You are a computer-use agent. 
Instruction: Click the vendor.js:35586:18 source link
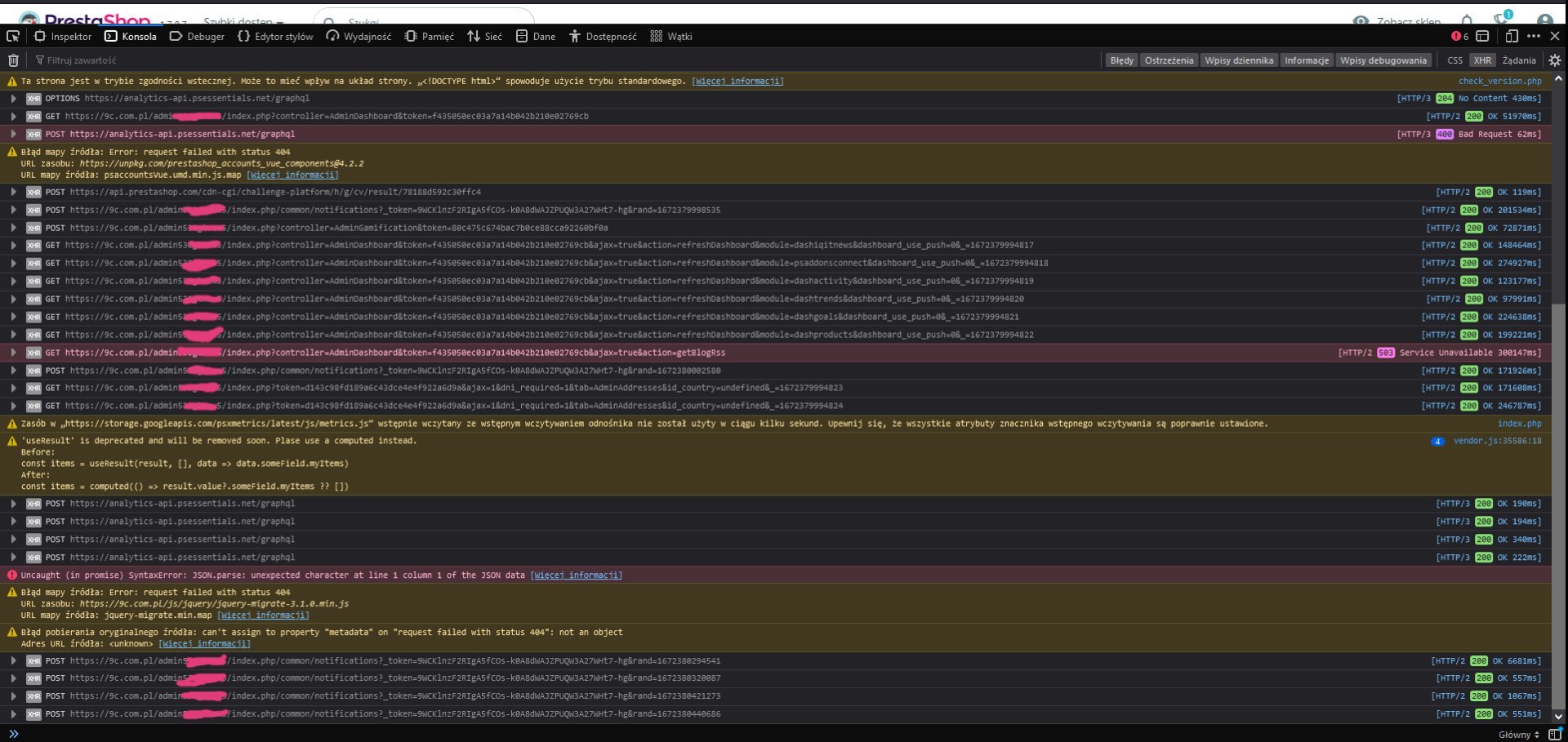[1497, 441]
